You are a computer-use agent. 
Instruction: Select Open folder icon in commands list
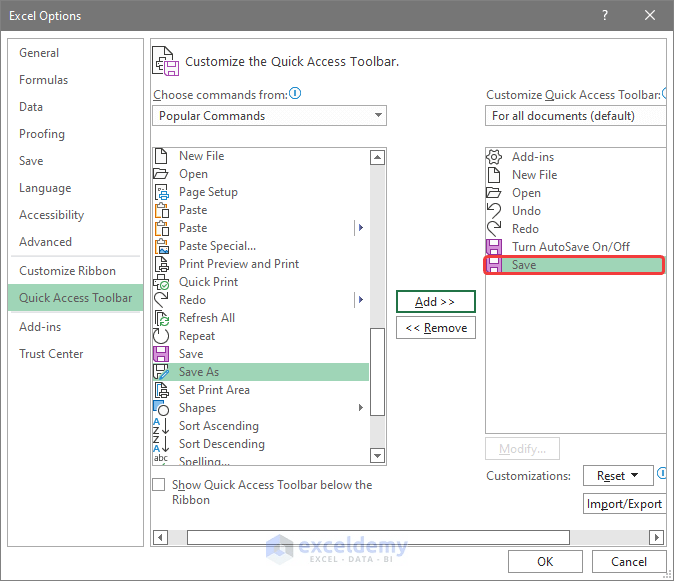(x=161, y=174)
